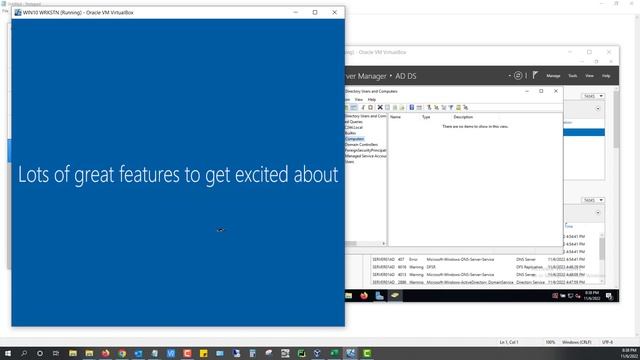The width and height of the screenshot is (640, 360).
Task: Open the Manage menu in Server Manager
Action: pyautogui.click(x=553, y=76)
